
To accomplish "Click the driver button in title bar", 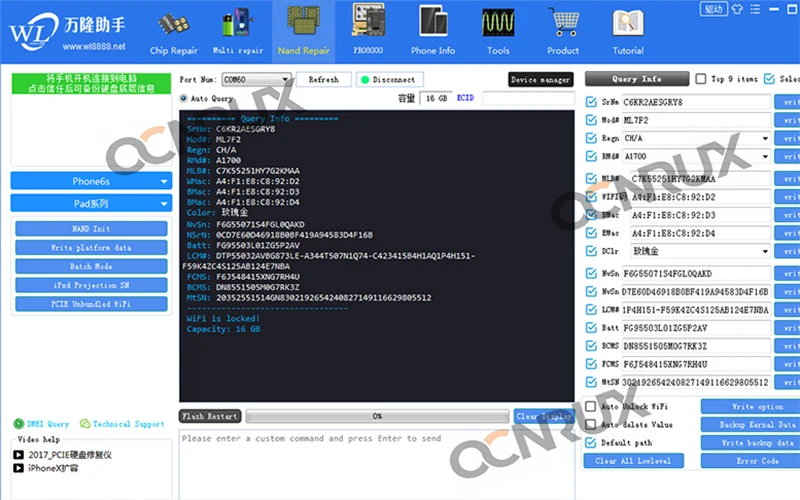I will (x=713, y=9).
